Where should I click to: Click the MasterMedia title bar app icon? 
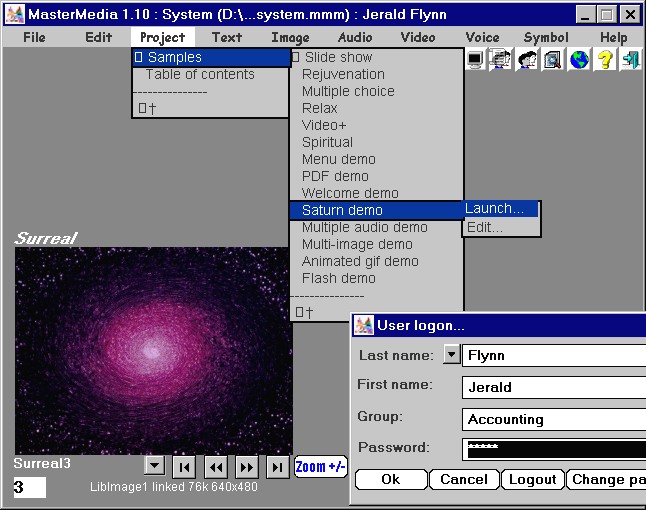click(14, 15)
